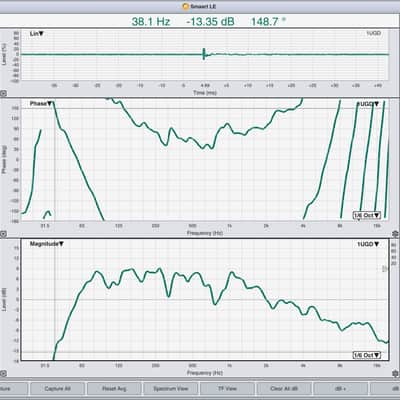Open Magnitude pane settings gear icon
This screenshot has height=400, width=400.
pos(396,374)
